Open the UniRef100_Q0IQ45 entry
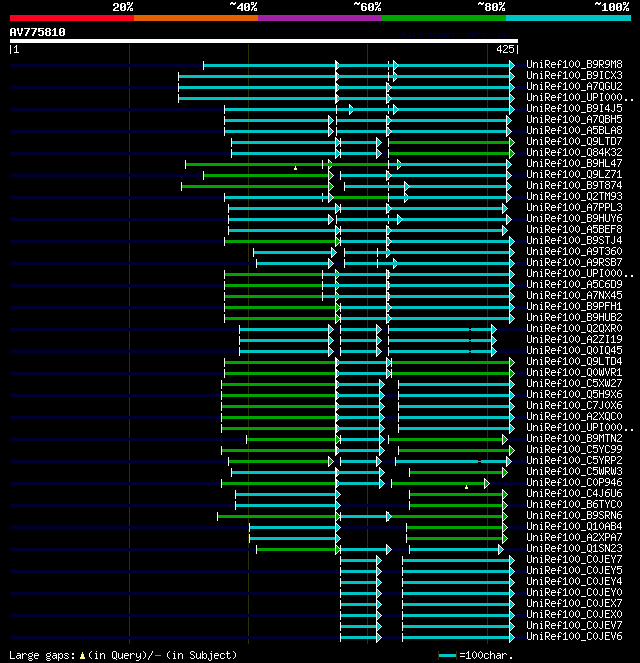The image size is (640, 663). click(574, 350)
